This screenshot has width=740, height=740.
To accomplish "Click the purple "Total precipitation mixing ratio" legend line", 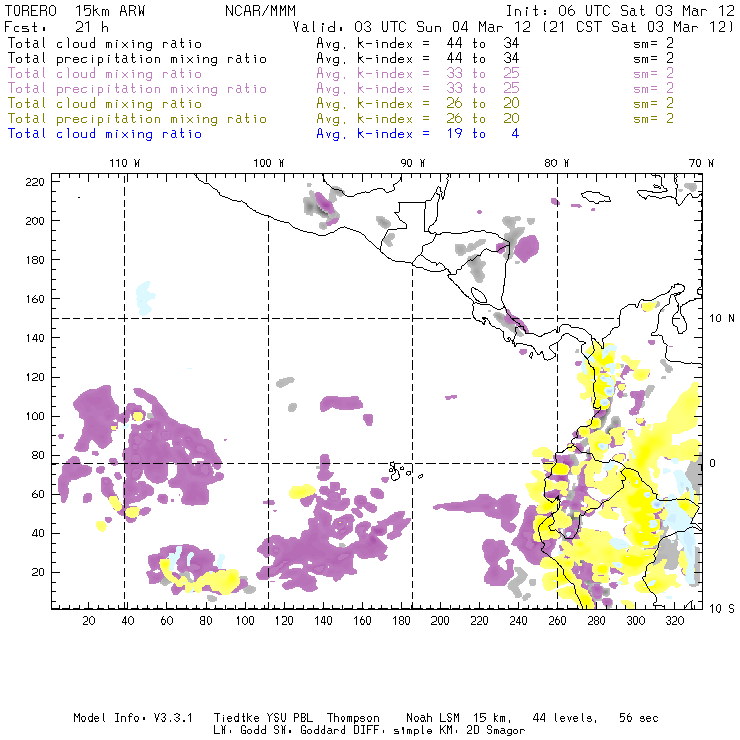I will [x=137, y=89].
